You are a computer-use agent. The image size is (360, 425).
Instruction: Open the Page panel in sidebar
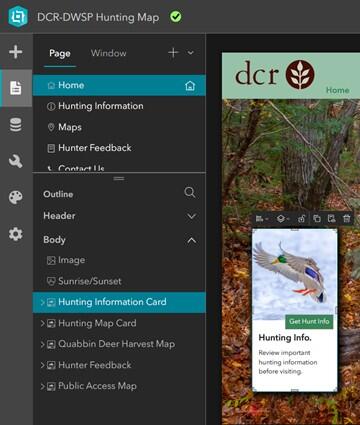pos(16,88)
